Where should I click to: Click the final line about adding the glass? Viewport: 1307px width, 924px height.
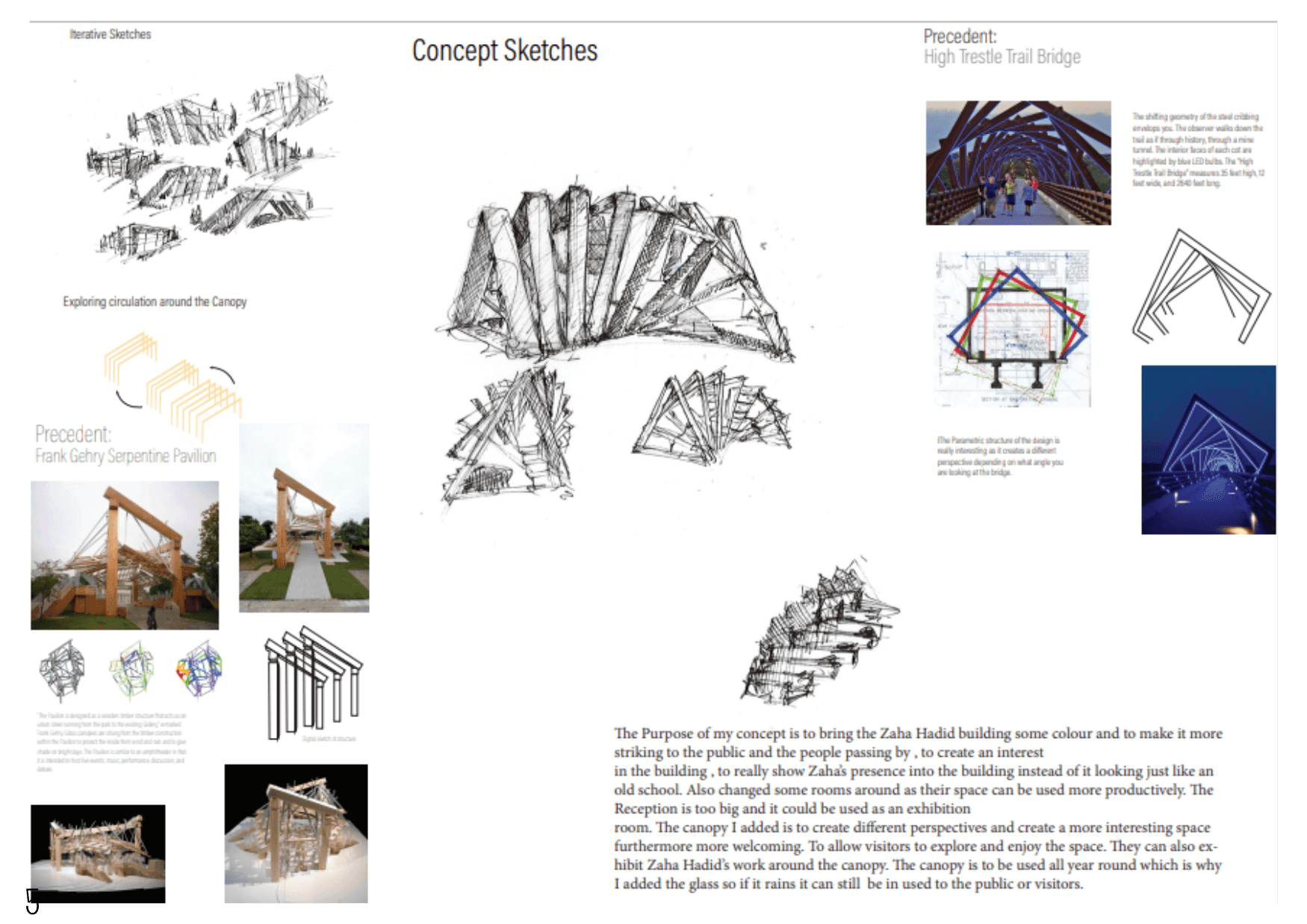848,884
